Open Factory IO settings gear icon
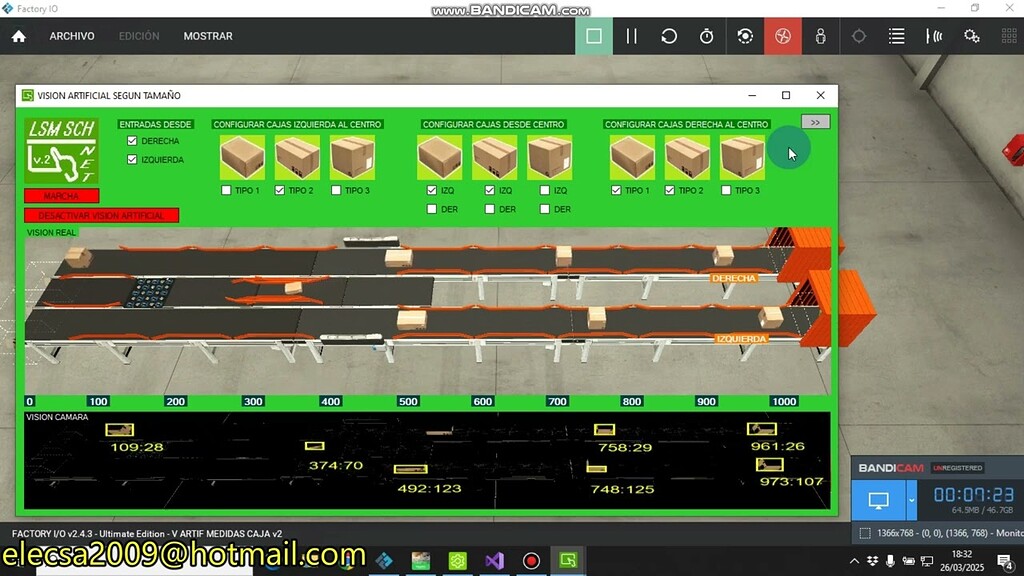The image size is (1024, 576). click(971, 35)
